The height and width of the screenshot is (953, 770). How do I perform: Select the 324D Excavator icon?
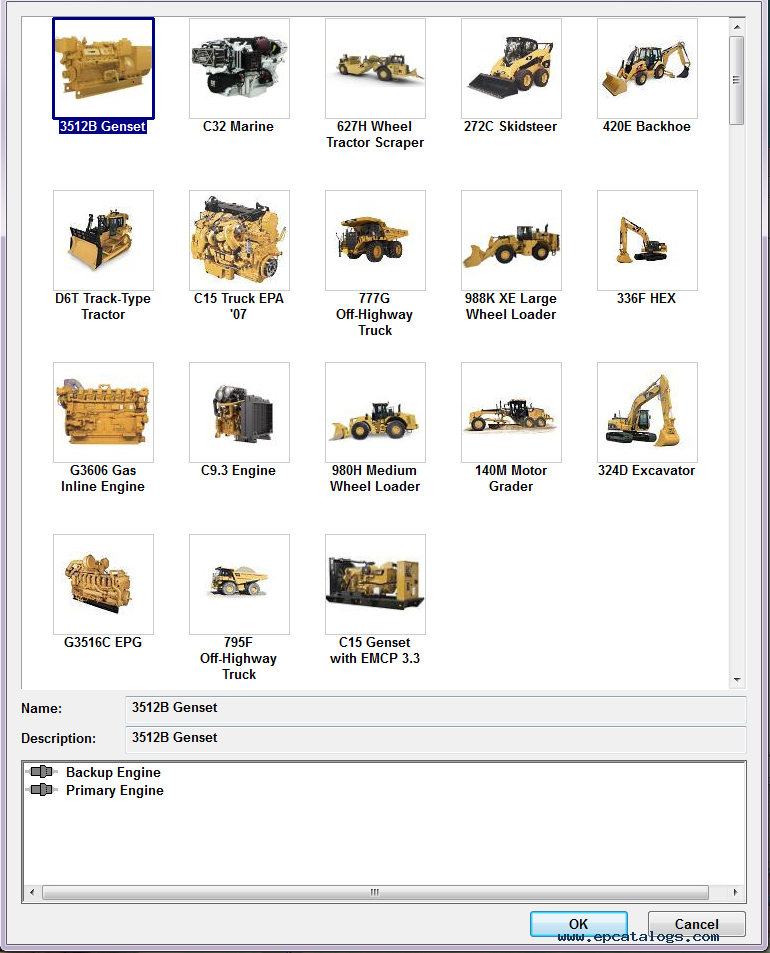pyautogui.click(x=647, y=413)
